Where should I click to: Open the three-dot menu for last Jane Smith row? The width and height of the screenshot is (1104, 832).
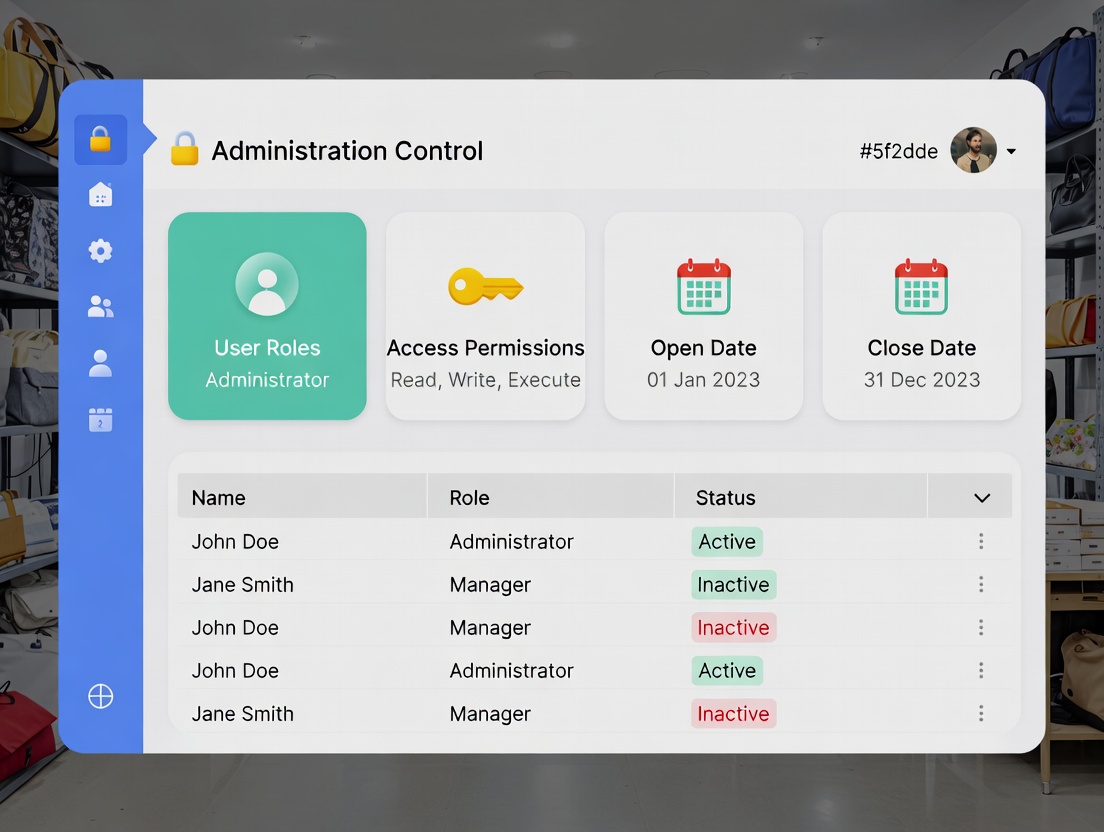tap(981, 713)
